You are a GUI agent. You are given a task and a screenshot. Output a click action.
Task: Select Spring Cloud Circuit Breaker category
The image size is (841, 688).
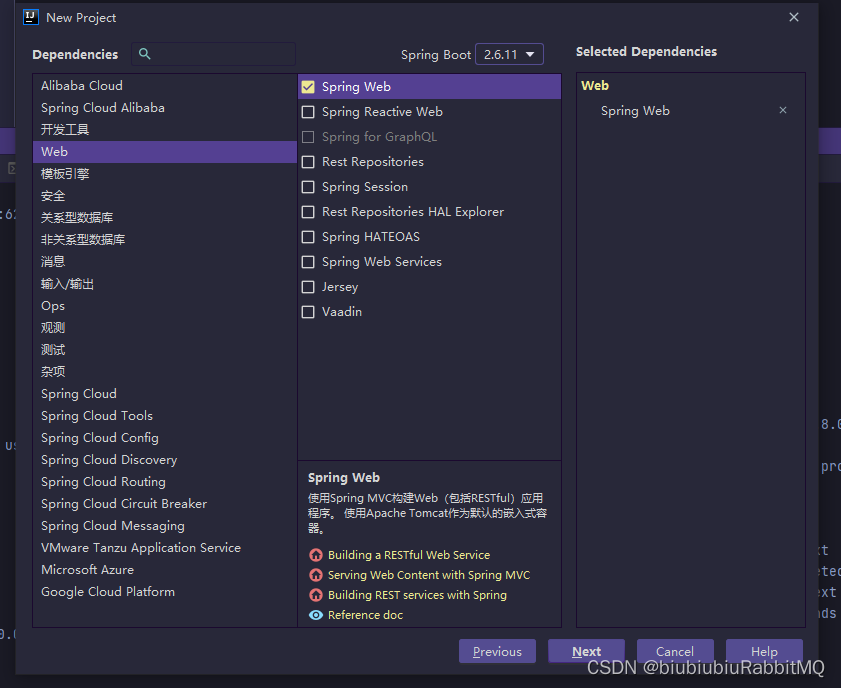pos(165,504)
